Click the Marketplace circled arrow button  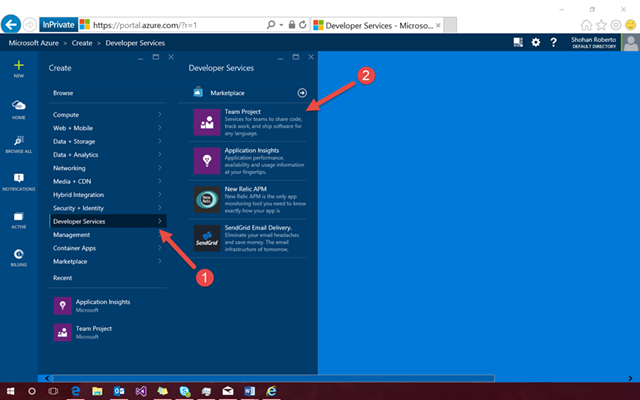302,93
